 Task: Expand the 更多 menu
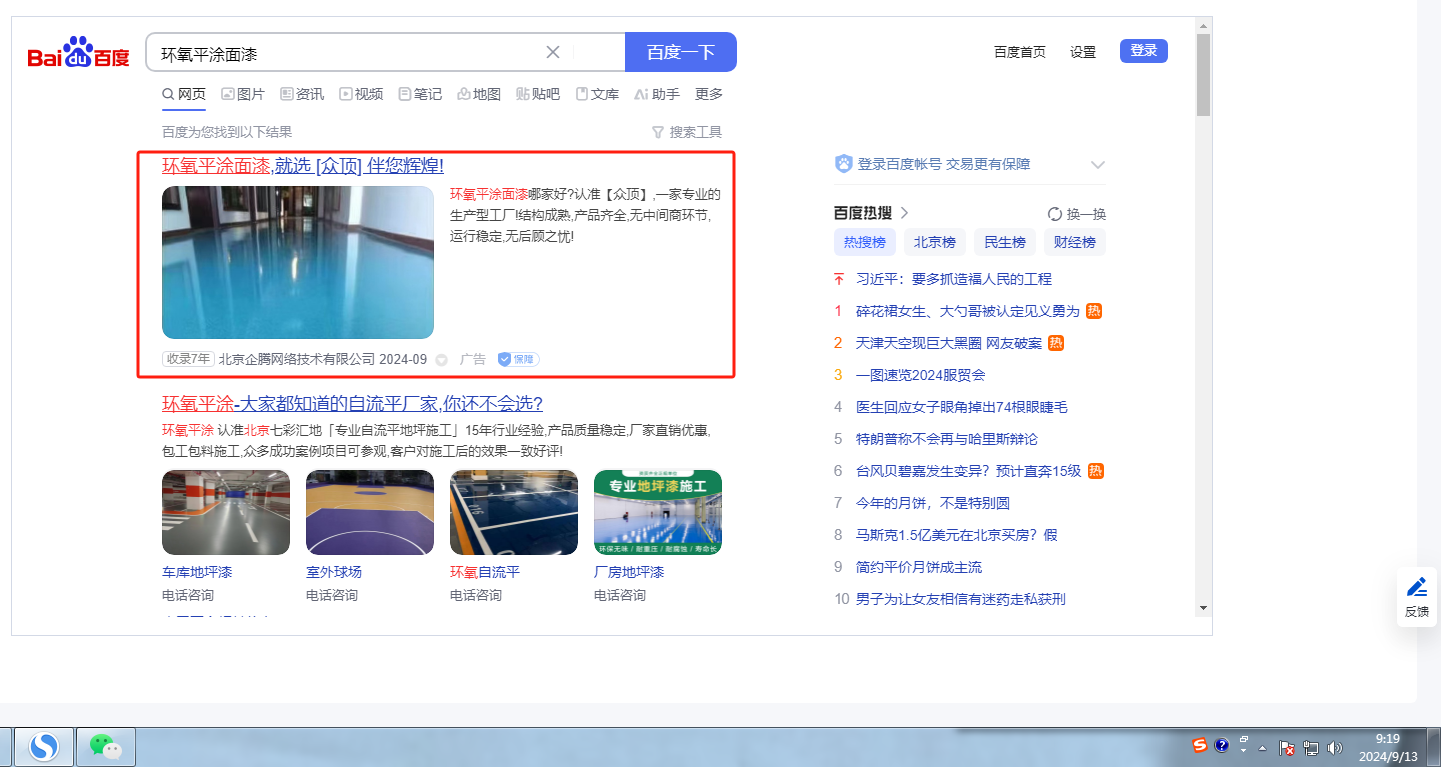click(x=709, y=94)
